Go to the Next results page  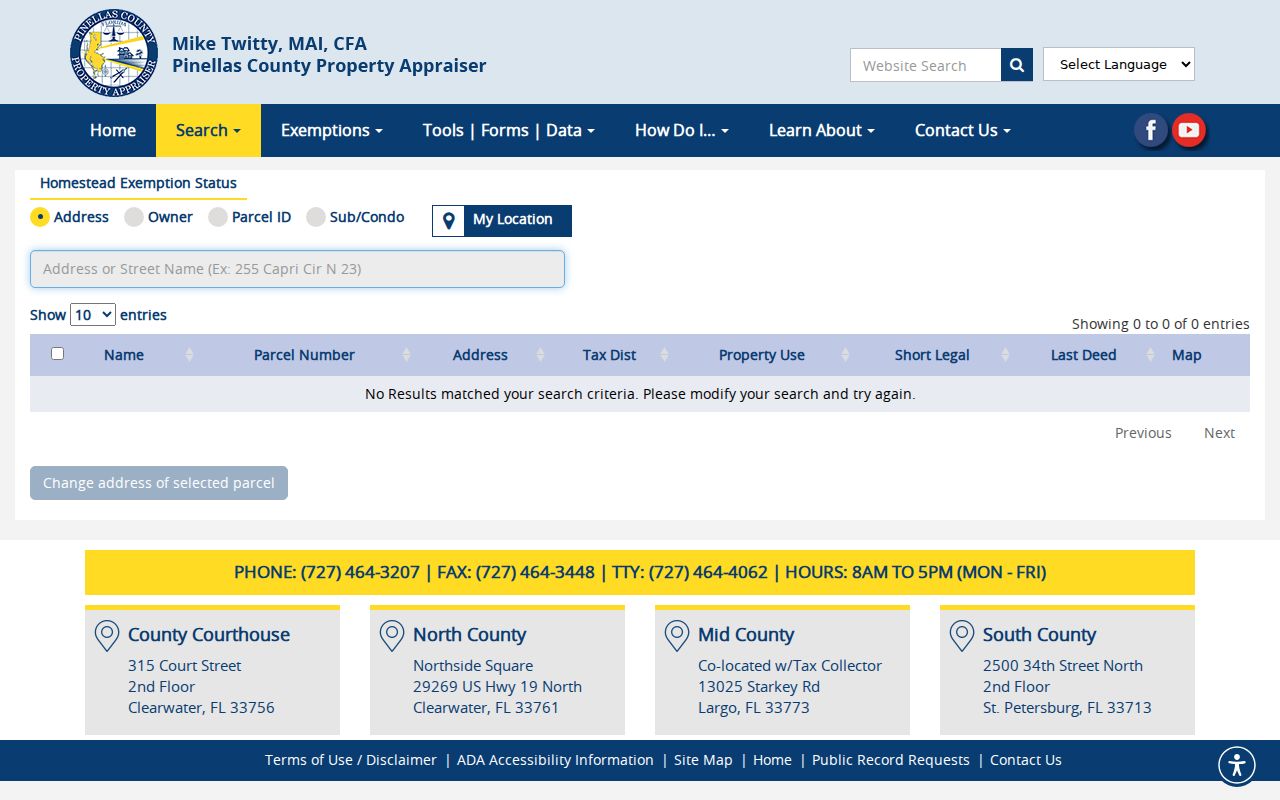tap(1219, 433)
